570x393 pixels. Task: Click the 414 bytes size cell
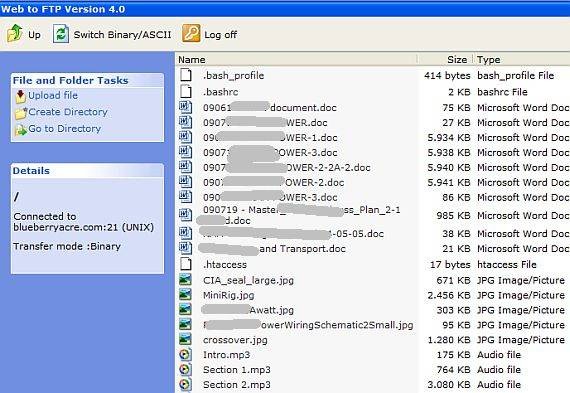click(447, 76)
